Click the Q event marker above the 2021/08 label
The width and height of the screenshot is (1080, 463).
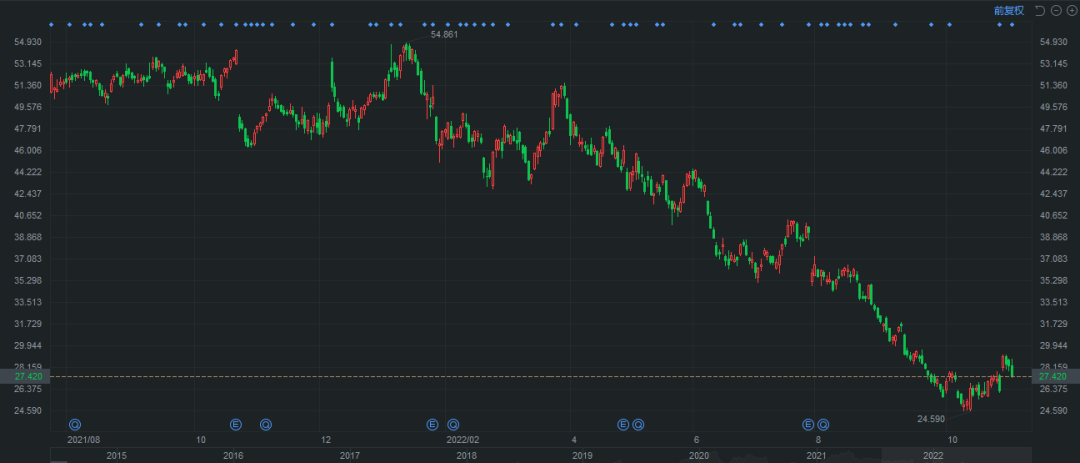pos(74,424)
